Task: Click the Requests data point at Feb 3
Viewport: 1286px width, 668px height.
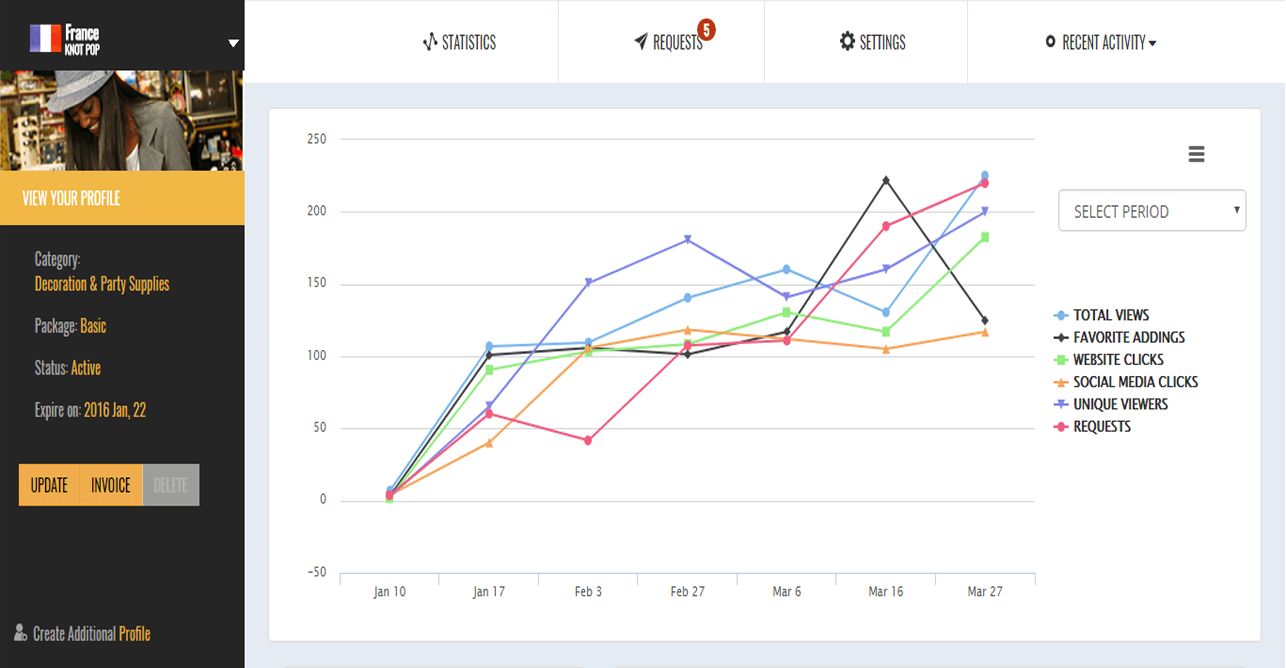Action: 588,440
